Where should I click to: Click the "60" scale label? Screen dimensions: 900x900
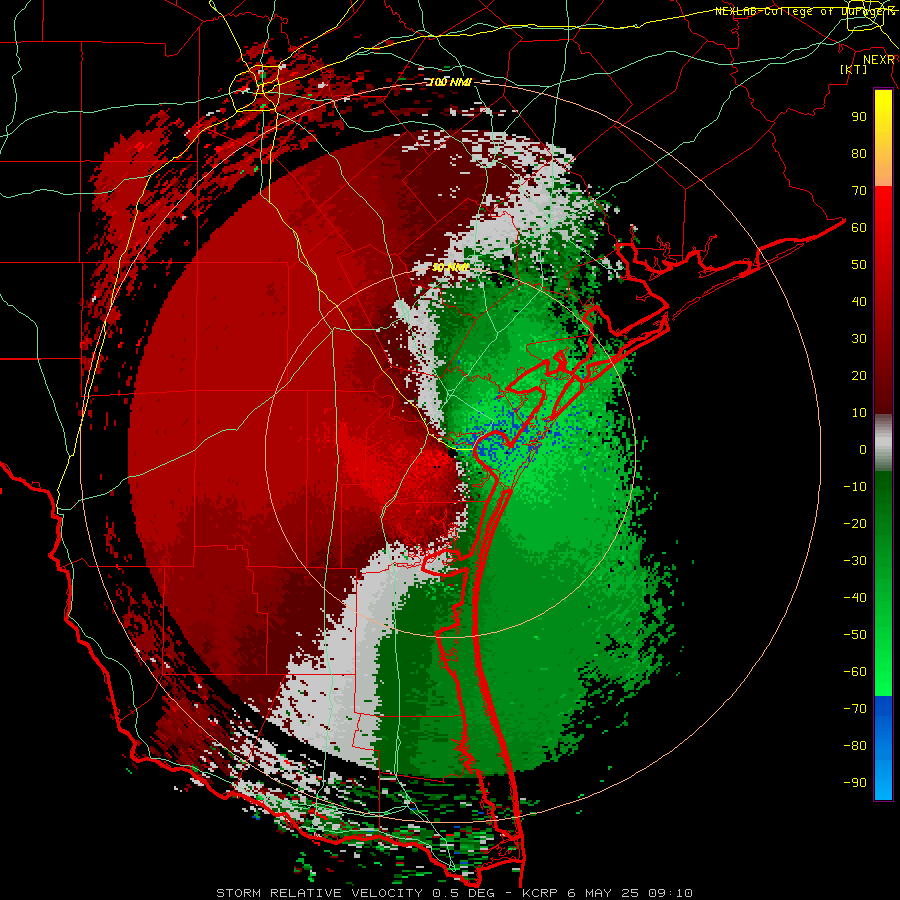click(x=859, y=227)
